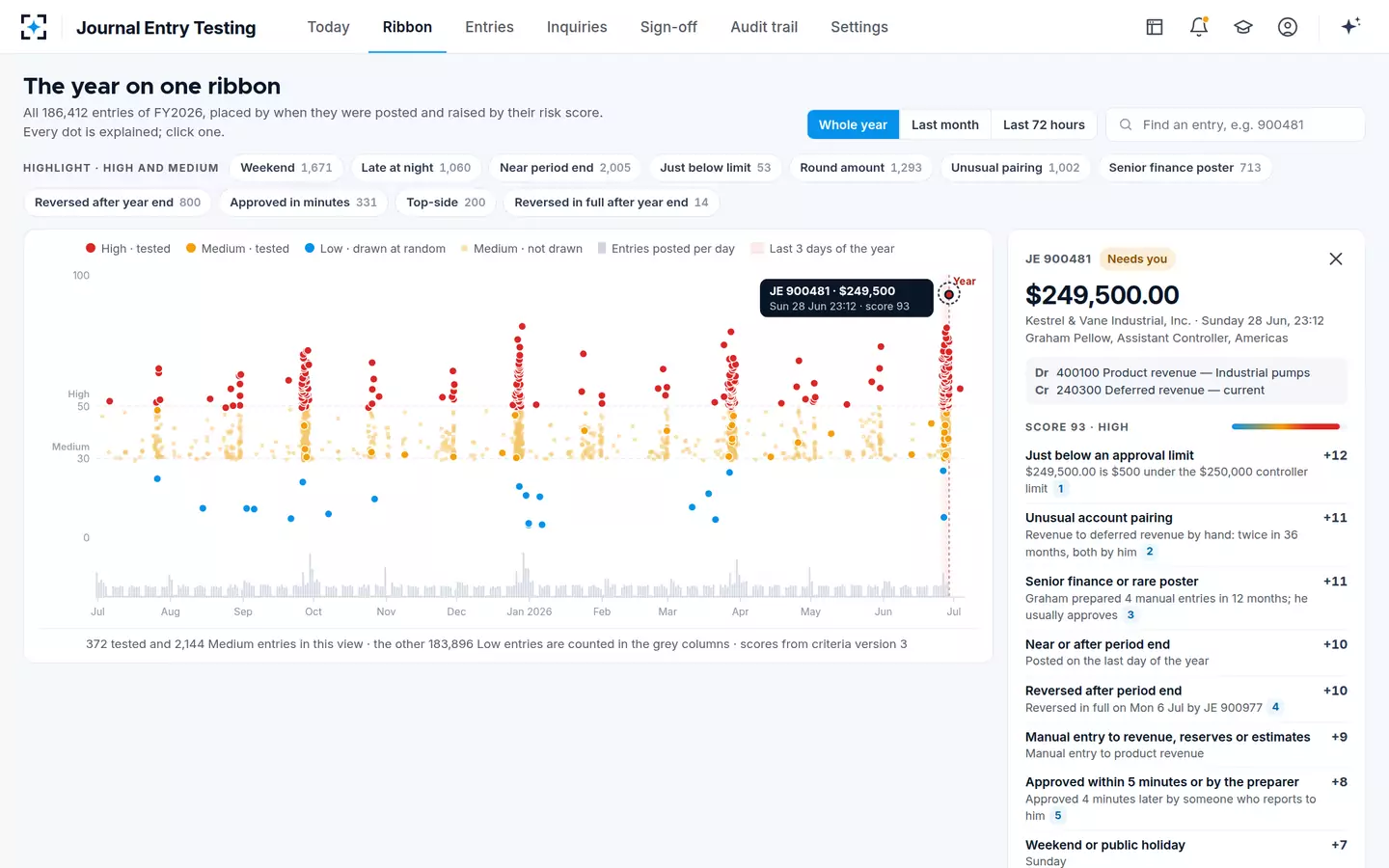Open the Inquiries tab

[577, 27]
